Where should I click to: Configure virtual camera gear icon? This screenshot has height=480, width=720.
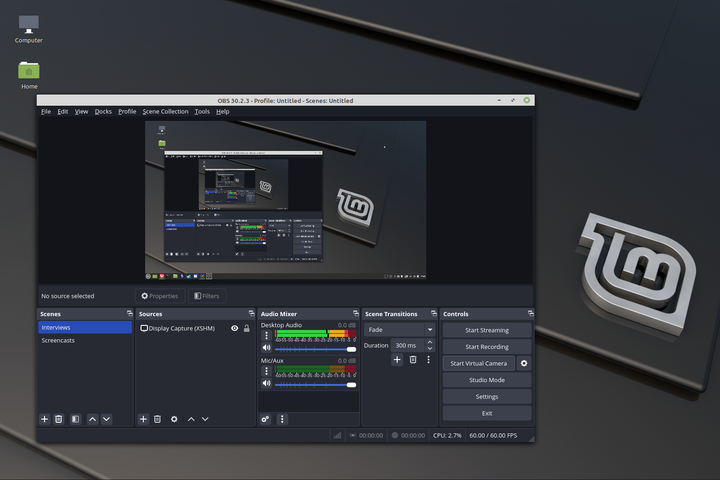pos(524,363)
